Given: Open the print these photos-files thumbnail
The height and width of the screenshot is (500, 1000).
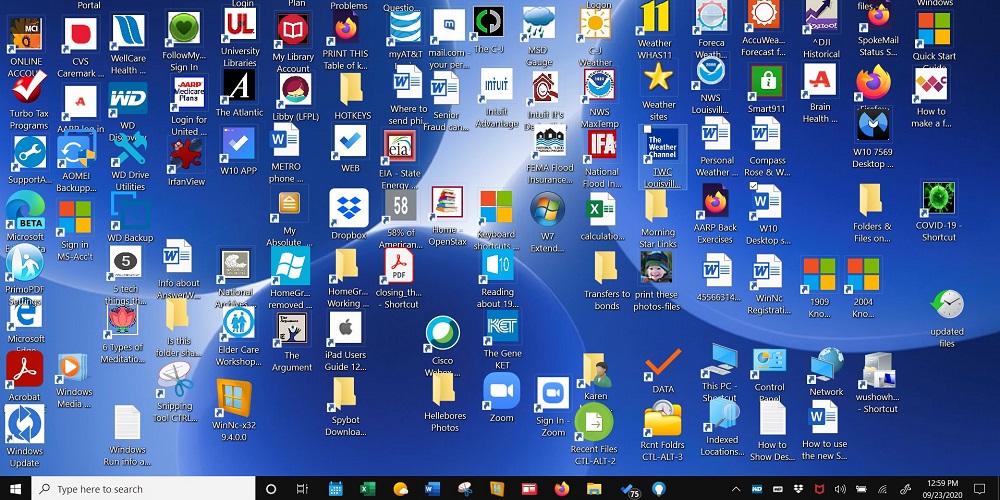Looking at the screenshot, I should pos(656,267).
